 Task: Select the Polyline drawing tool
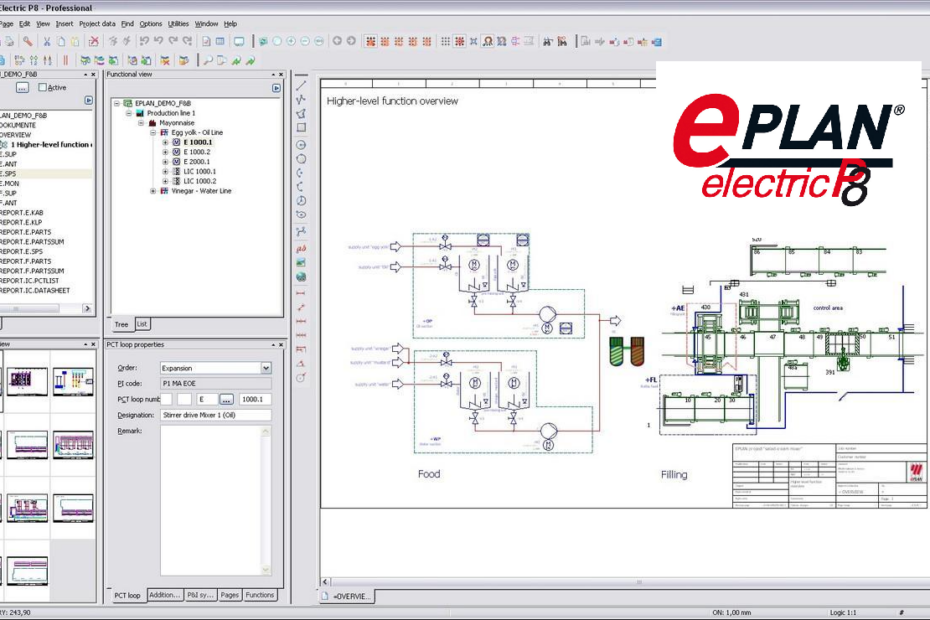pos(301,99)
